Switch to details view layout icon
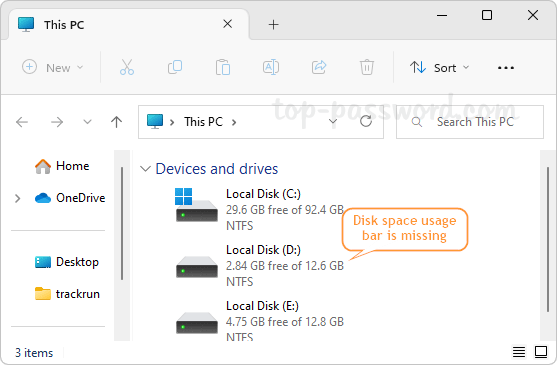557x365 pixels. [x=519, y=352]
